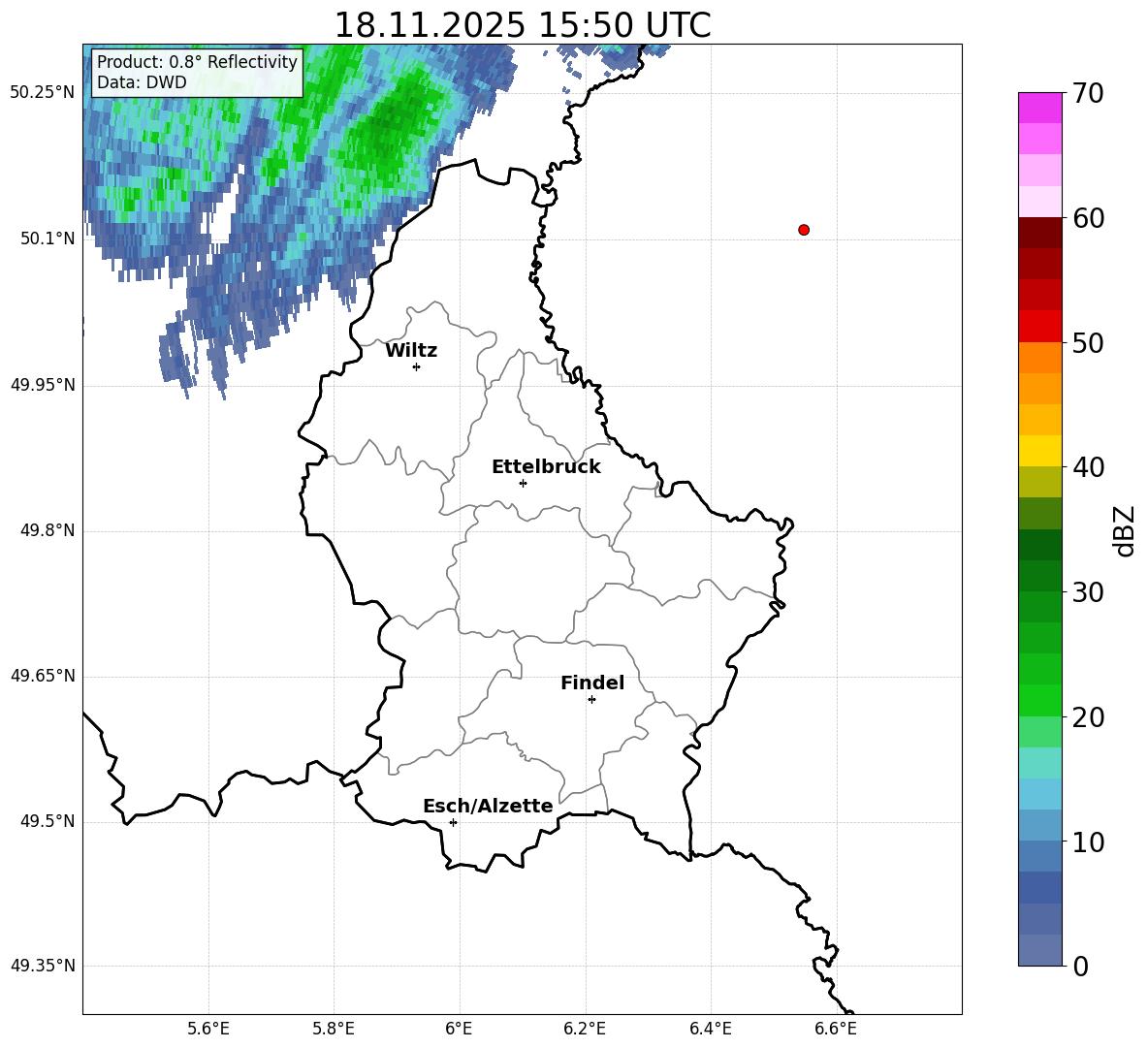Click the 49.35°N latitude label

pos(43,966)
